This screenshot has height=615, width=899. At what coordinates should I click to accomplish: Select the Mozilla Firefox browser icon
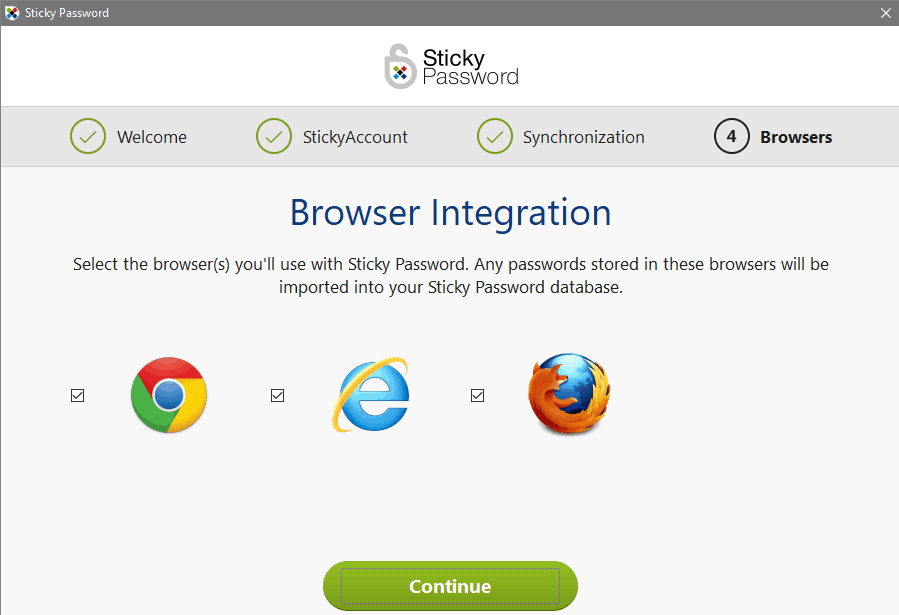tap(568, 395)
